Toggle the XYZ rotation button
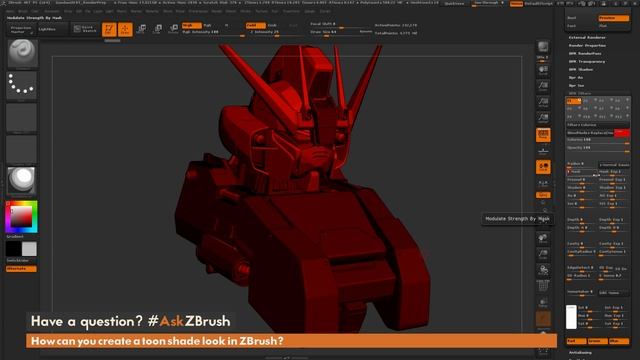The height and width of the screenshot is (360, 640). point(543,195)
